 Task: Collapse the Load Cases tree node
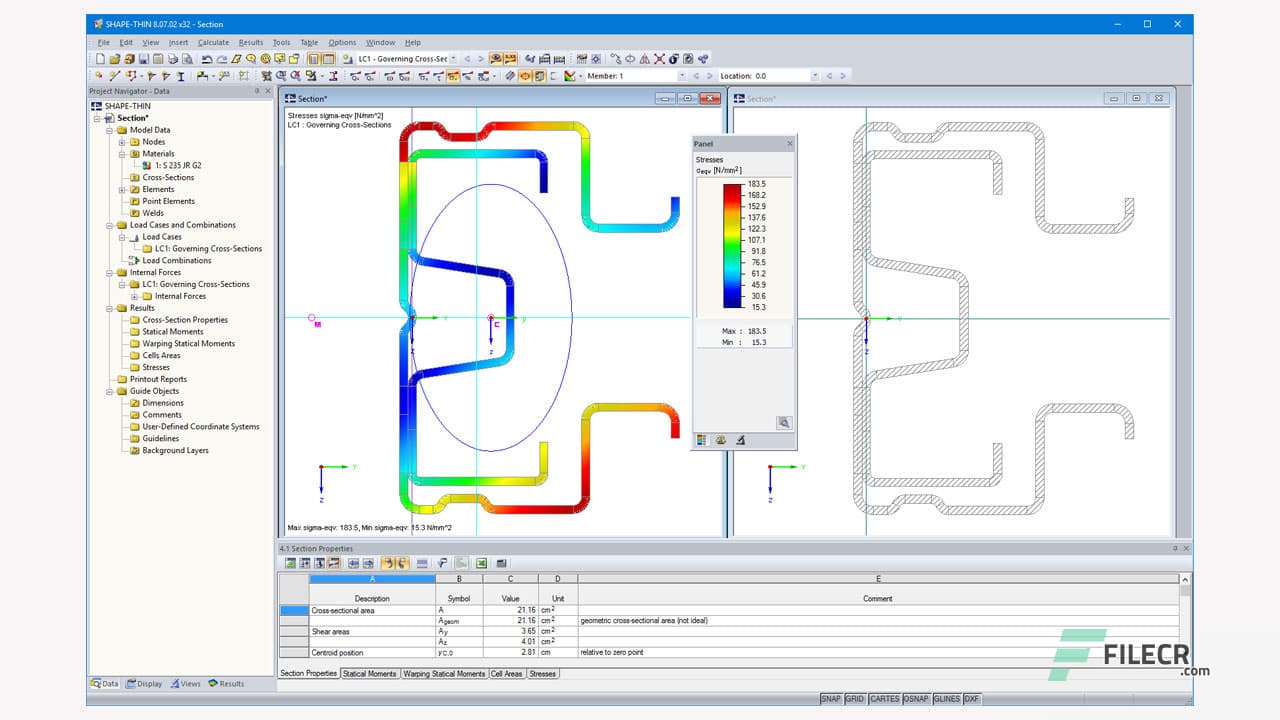(122, 237)
